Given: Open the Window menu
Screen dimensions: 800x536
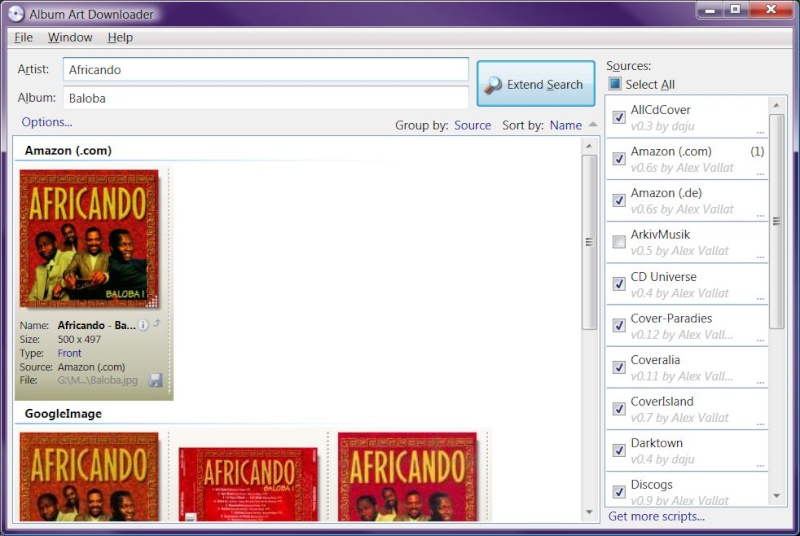Looking at the screenshot, I should (x=70, y=37).
